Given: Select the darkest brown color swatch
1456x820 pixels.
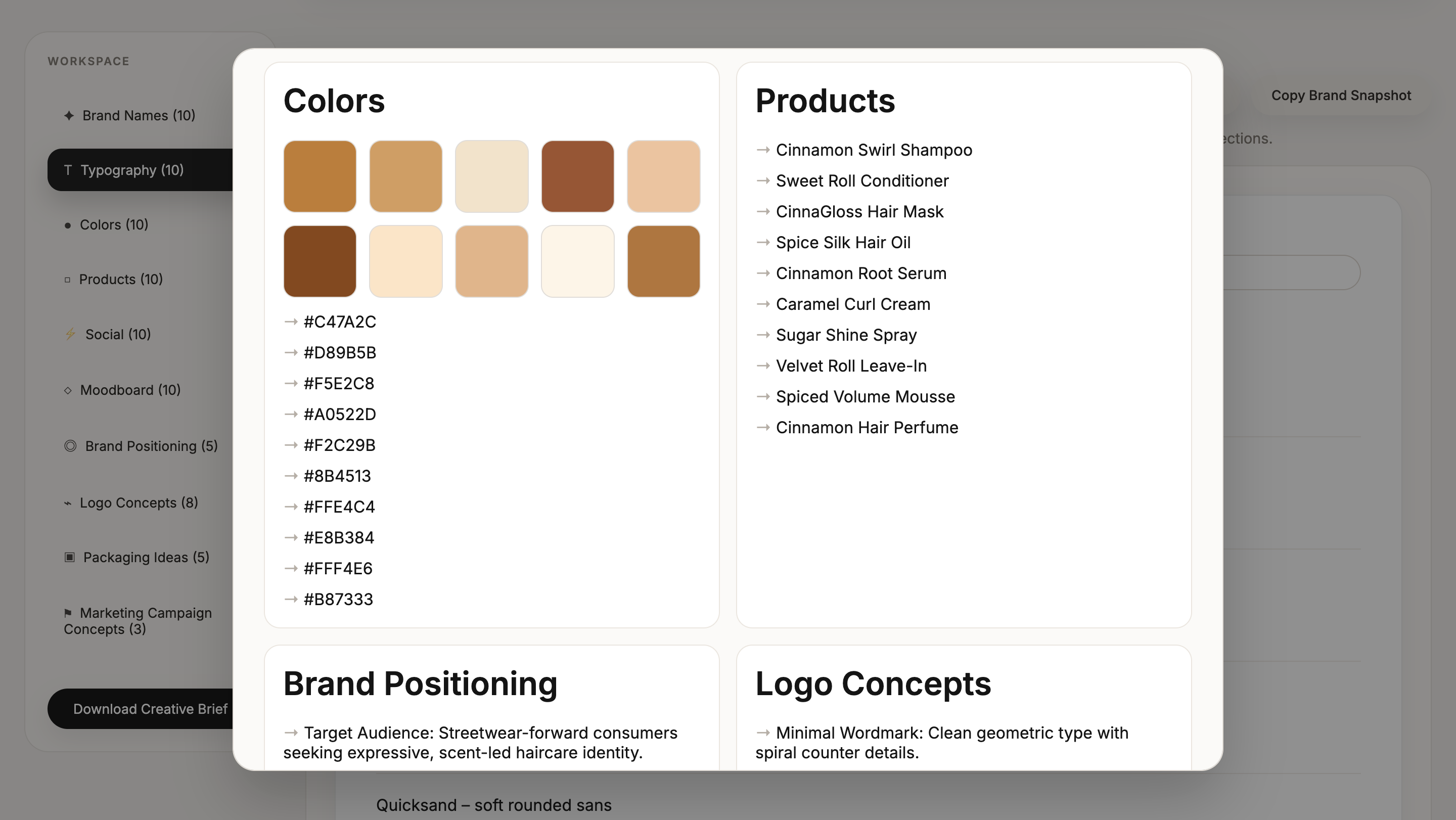Looking at the screenshot, I should pyautogui.click(x=320, y=261).
